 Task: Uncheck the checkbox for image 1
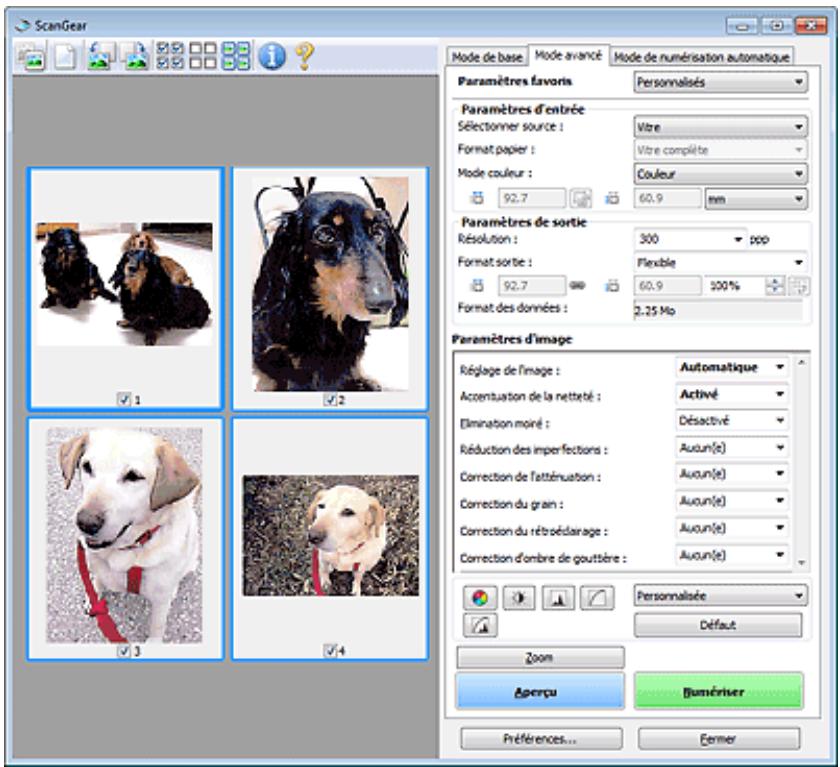[124, 399]
